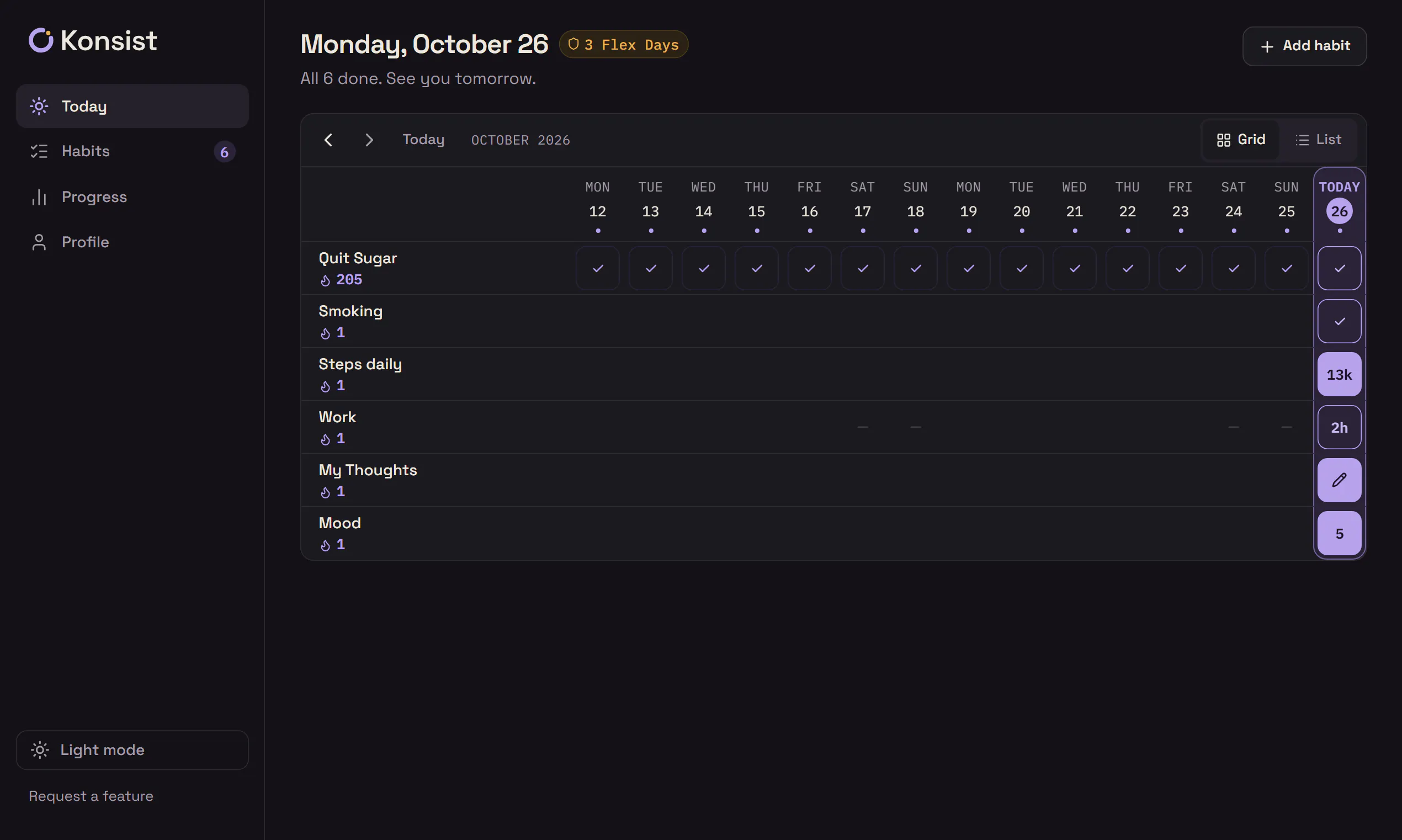Open the Habits page
Screen dimensions: 1402x840
pyautogui.click(x=132, y=151)
